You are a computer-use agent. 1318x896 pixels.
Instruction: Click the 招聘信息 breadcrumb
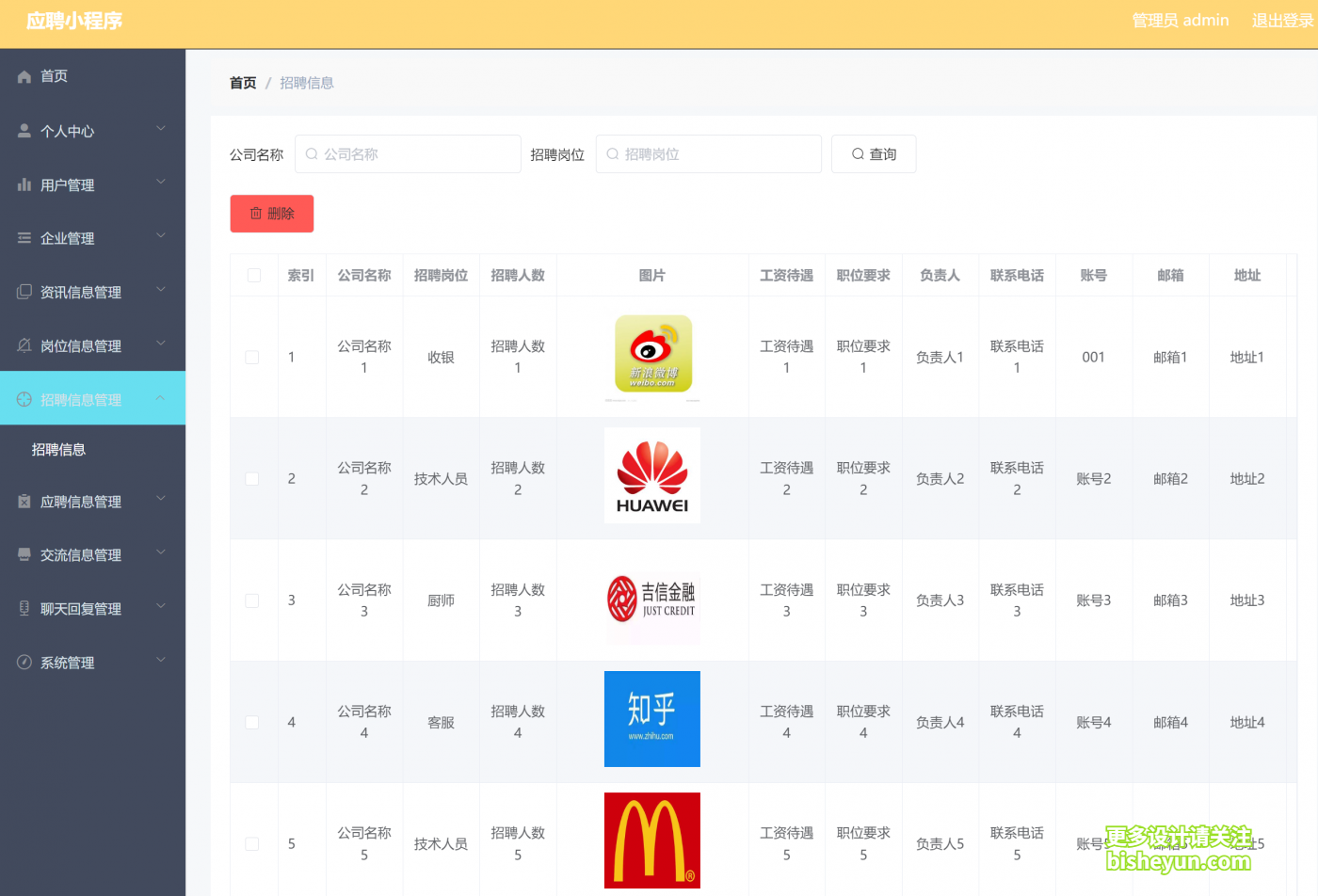(307, 83)
